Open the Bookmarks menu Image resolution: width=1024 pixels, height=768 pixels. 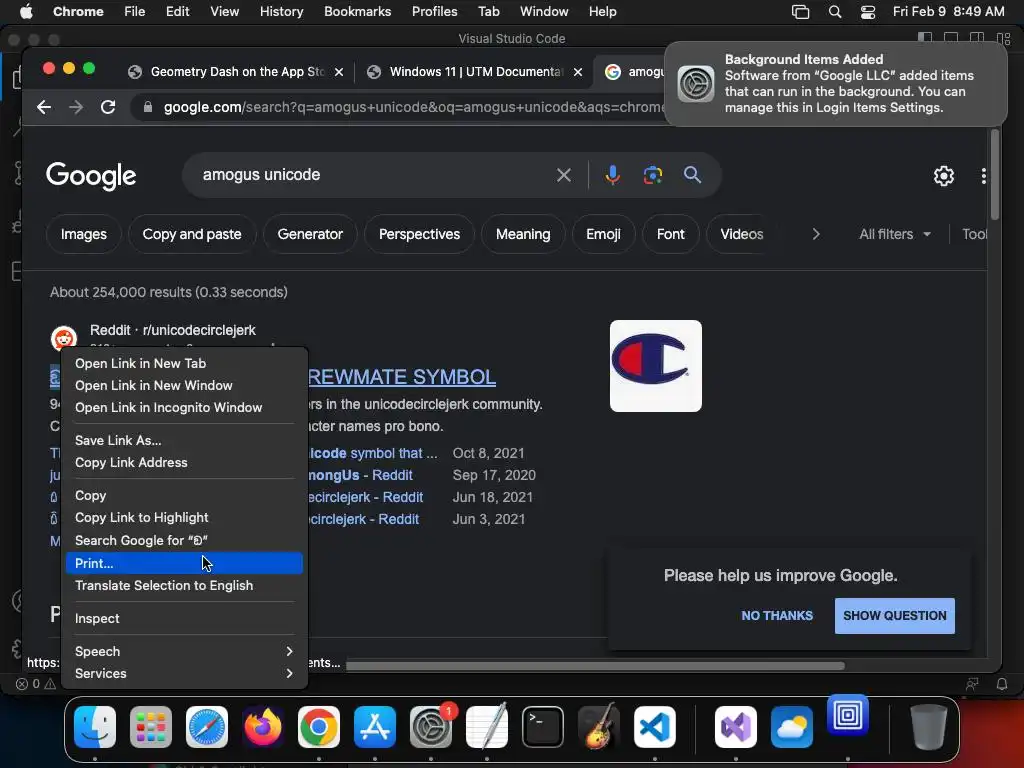[x=357, y=12]
